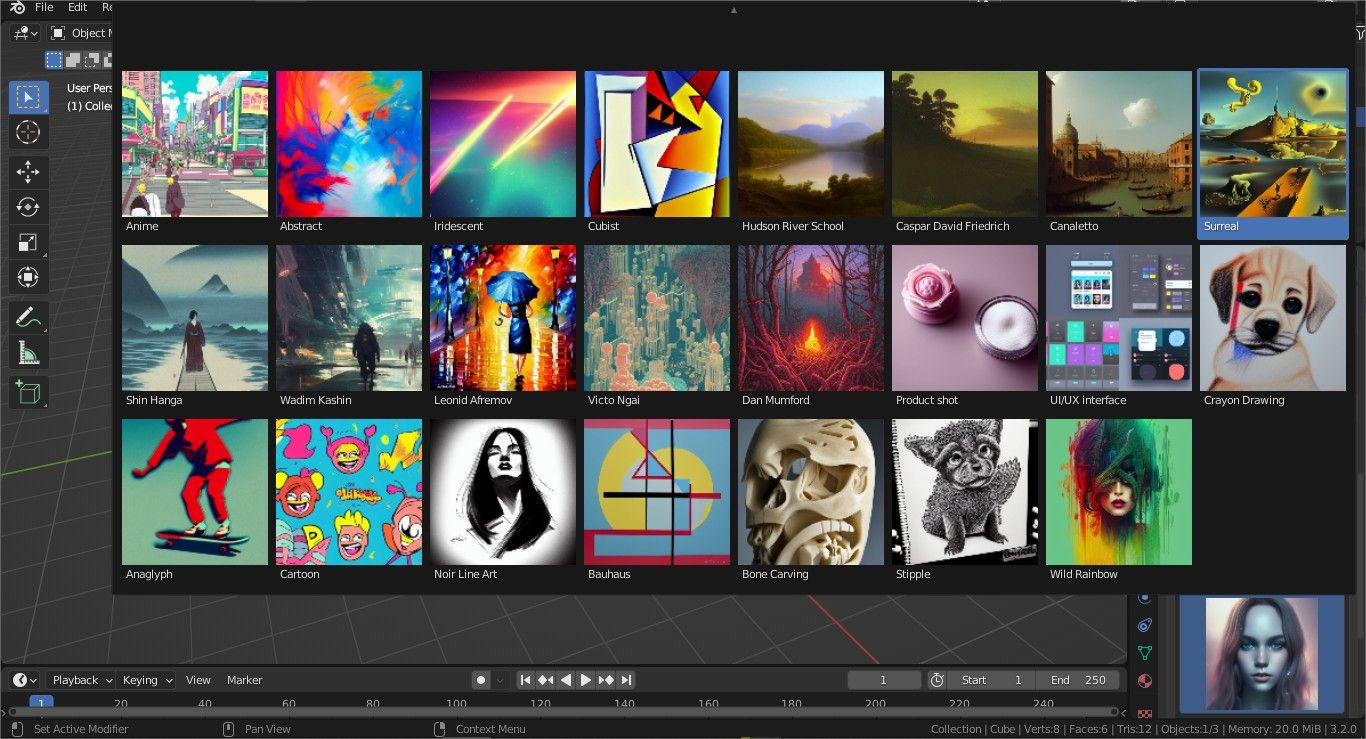Jump to the end frame

[x=626, y=680]
